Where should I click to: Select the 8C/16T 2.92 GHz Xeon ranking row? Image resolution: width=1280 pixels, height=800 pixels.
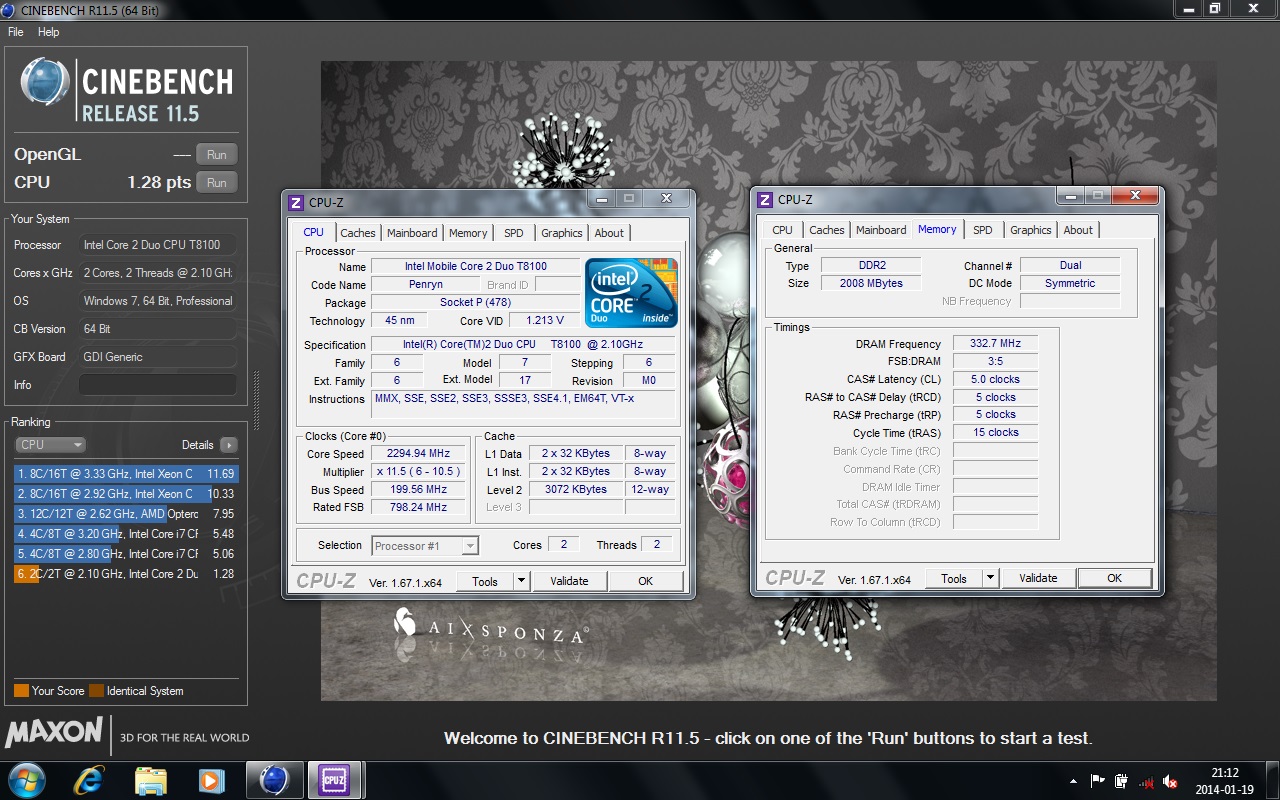coord(126,493)
